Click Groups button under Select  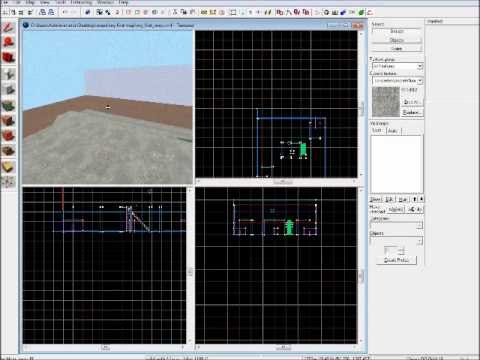397,31
